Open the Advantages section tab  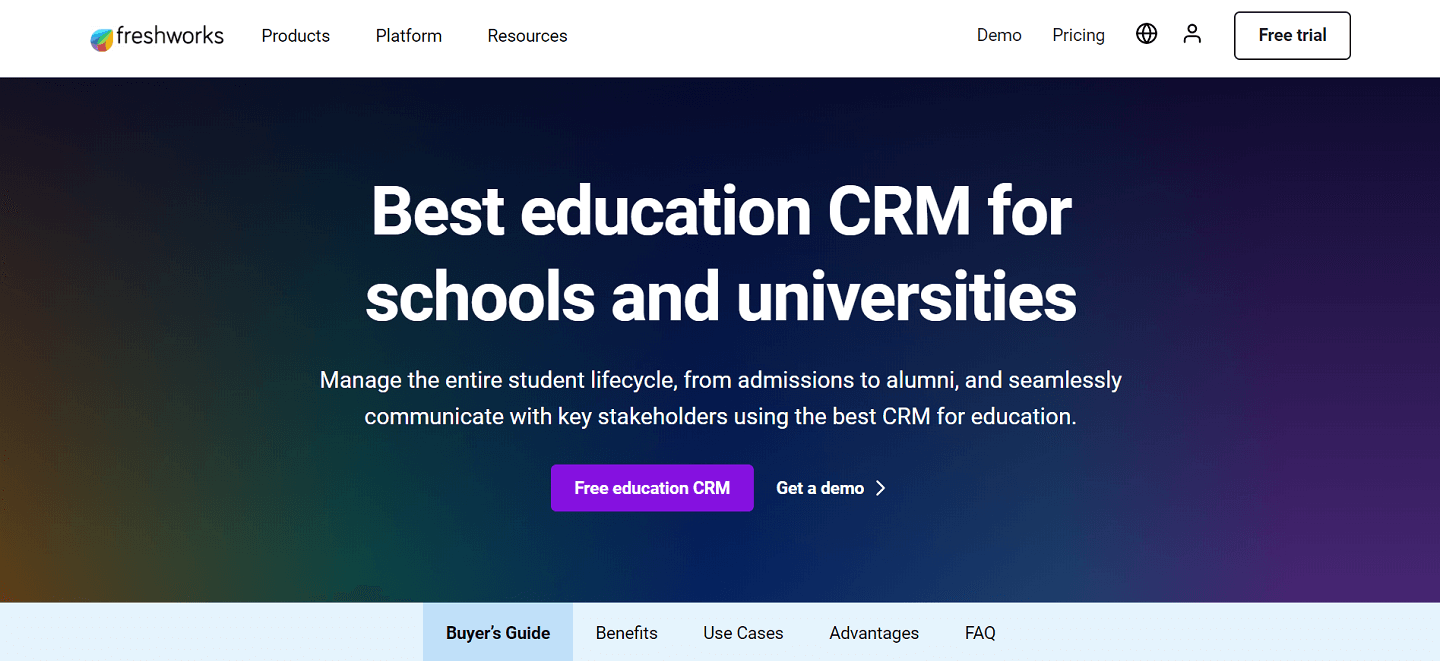coord(874,632)
